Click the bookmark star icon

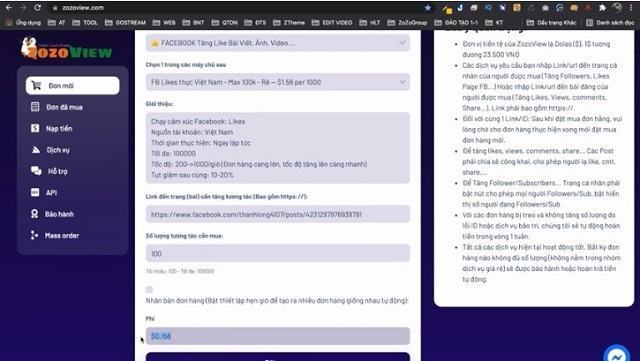coord(427,7)
